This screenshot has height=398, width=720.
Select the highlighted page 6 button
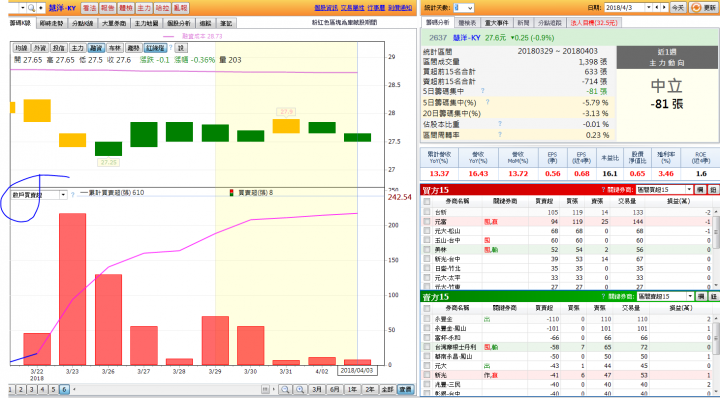[x=64, y=389]
